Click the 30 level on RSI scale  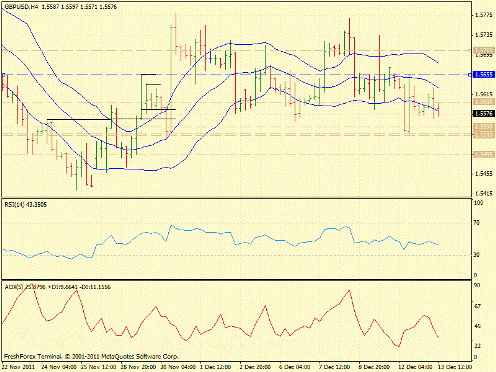pyautogui.click(x=477, y=255)
